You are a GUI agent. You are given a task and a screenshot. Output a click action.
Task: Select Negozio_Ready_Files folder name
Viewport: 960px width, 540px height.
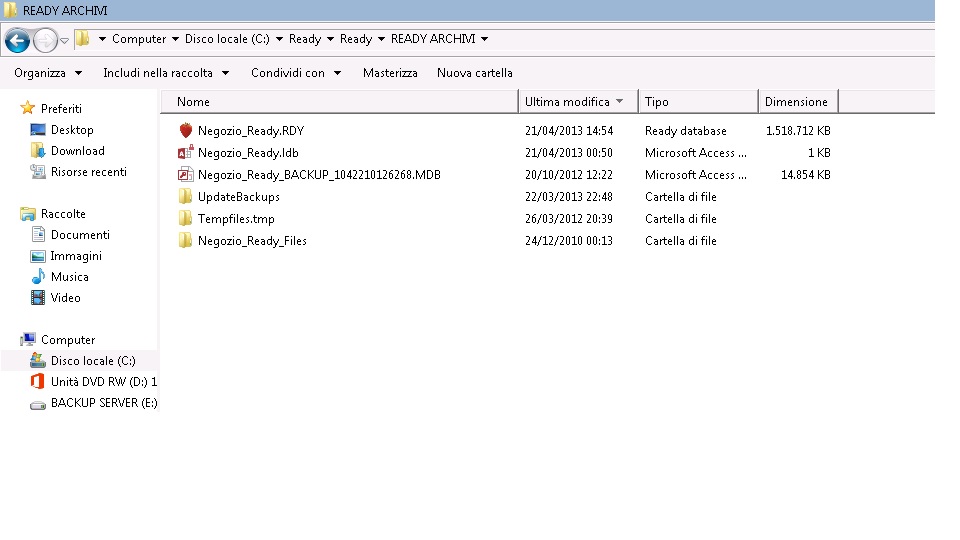click(x=252, y=241)
